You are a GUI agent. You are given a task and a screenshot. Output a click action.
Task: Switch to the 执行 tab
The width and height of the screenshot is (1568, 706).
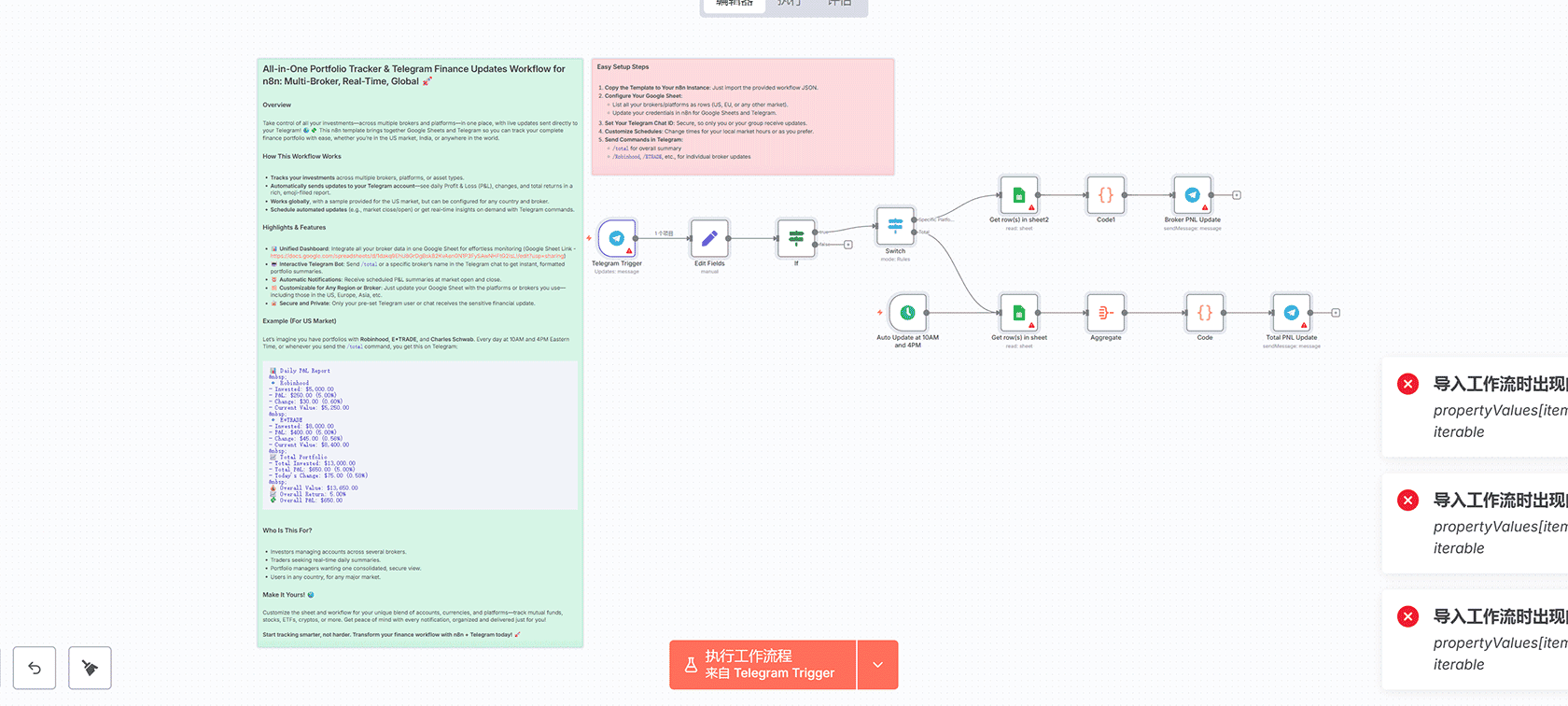pyautogui.click(x=790, y=4)
